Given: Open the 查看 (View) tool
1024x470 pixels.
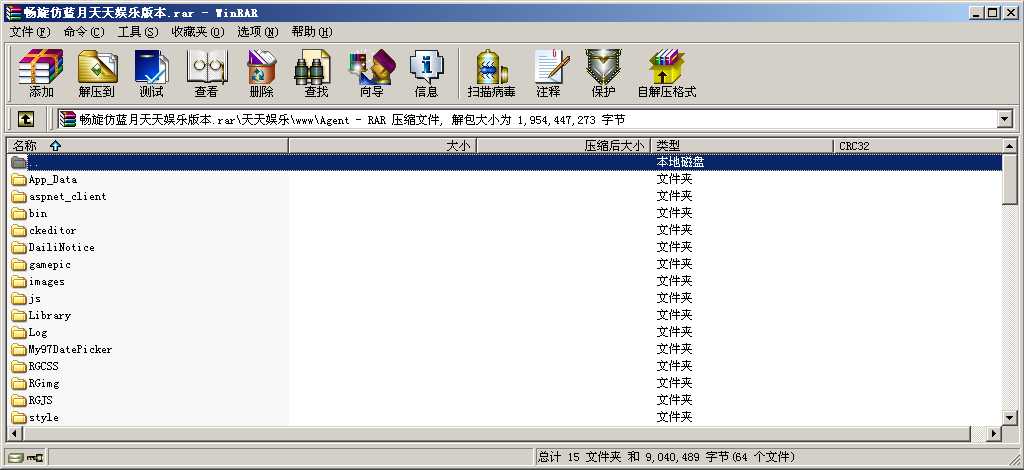Looking at the screenshot, I should [x=206, y=72].
